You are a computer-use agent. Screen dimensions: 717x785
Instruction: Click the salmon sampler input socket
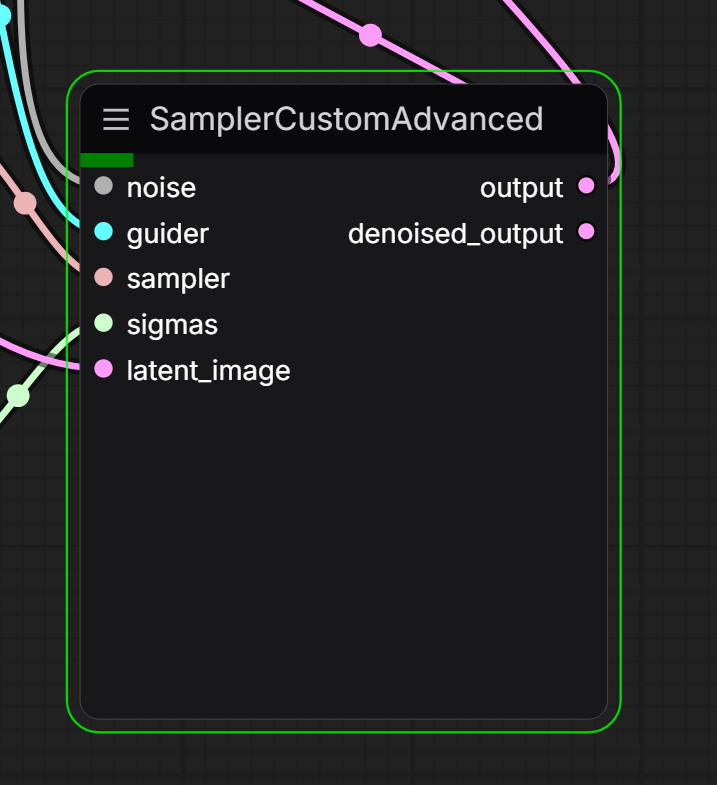104,277
